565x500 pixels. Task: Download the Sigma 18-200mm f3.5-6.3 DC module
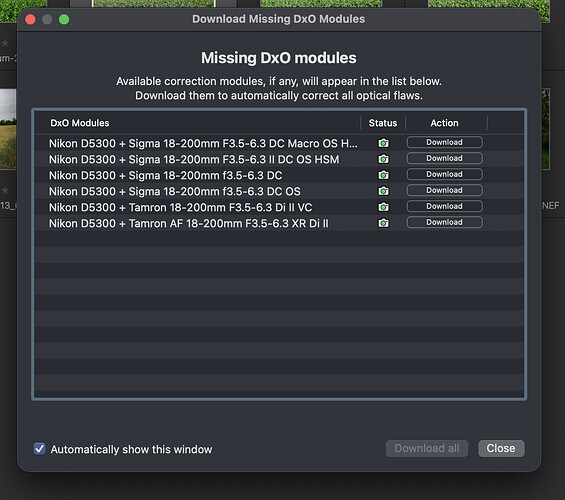coord(444,174)
